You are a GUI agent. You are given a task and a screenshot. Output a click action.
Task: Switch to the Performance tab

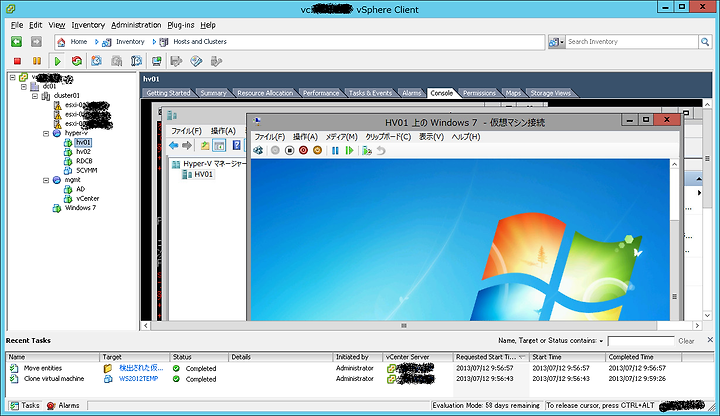point(321,93)
